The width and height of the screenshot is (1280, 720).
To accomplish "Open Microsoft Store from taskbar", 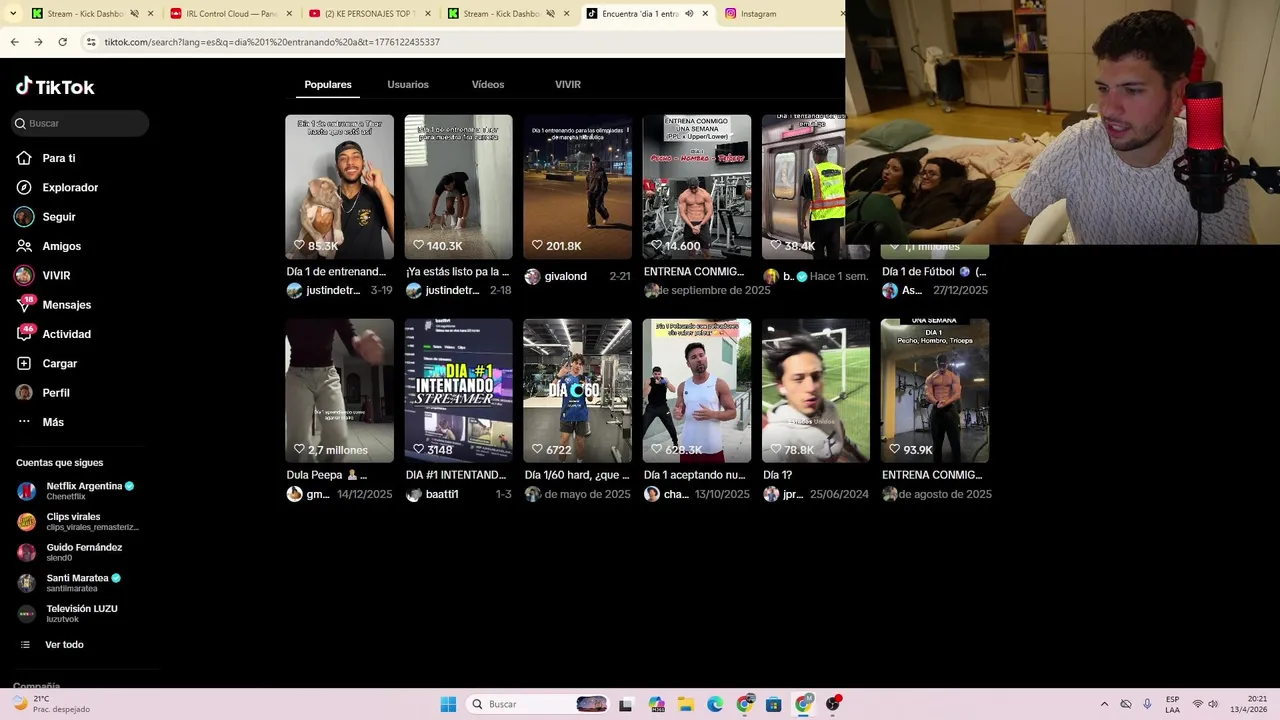I will coord(773,704).
